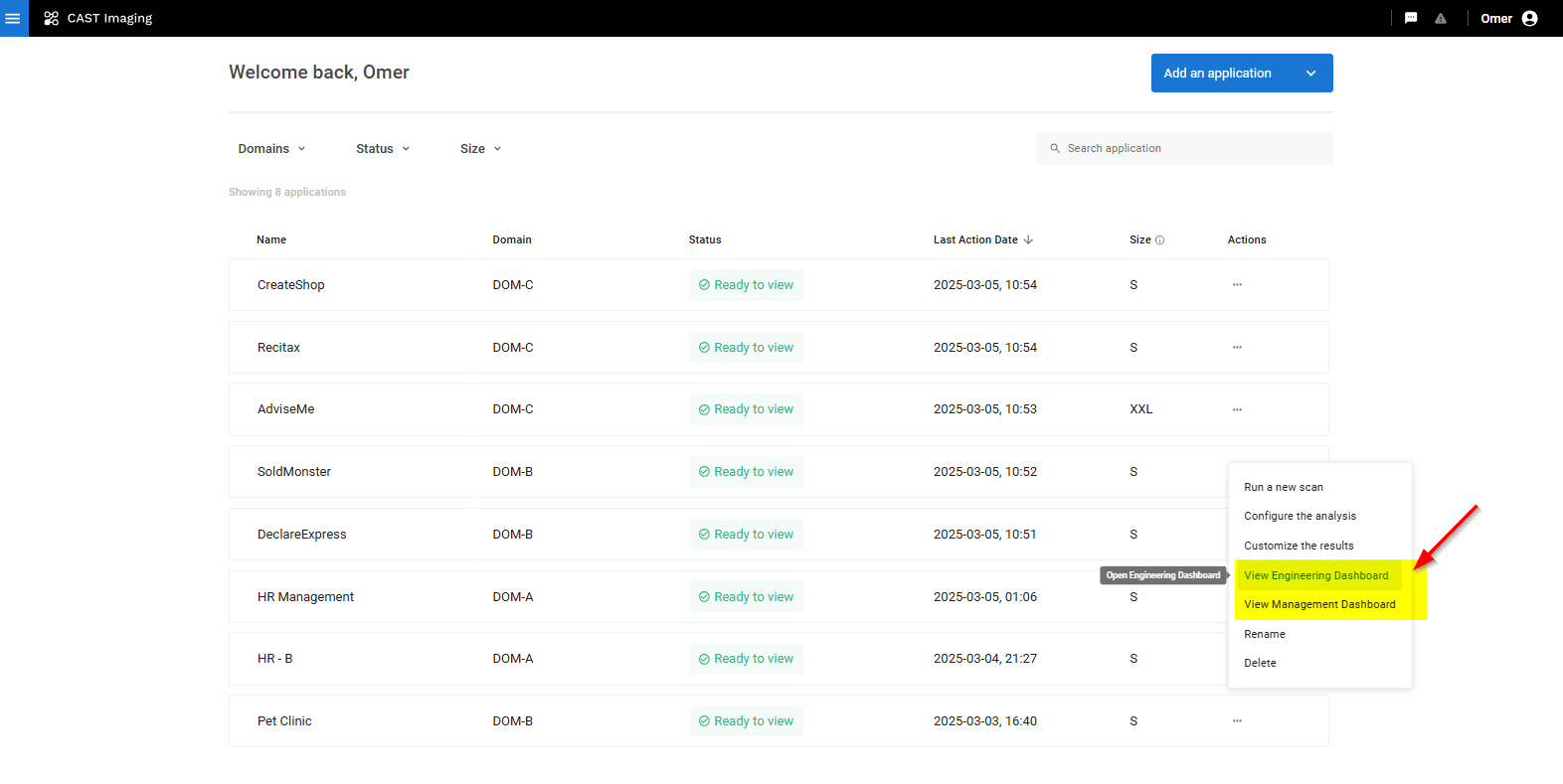Click the Ready to view status for HR Management
Image resolution: width=1563 pixels, height=784 pixels.
pyautogui.click(x=746, y=597)
